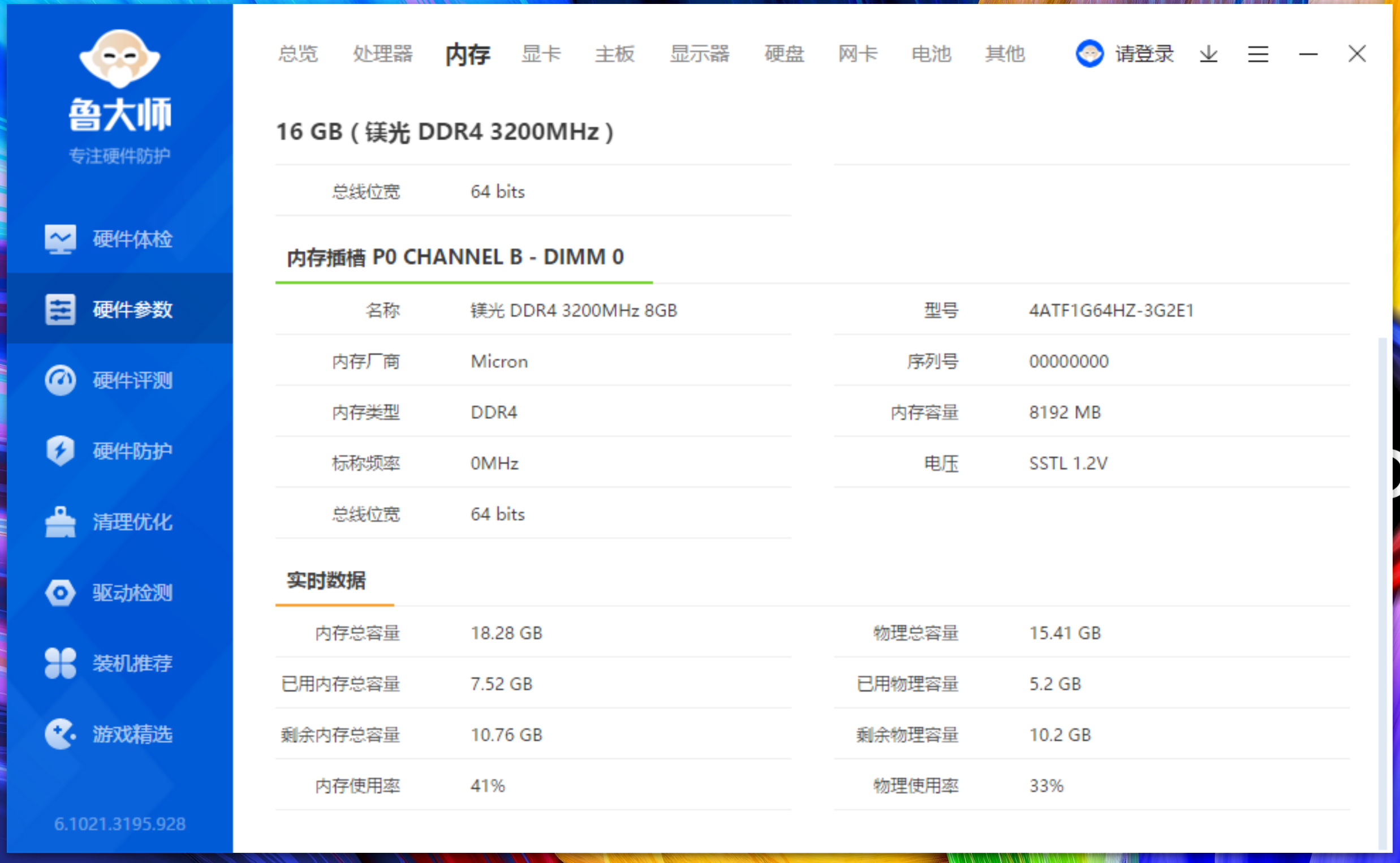Click the 驱动检测 sidebar label
This screenshot has width=1400, height=863.
coord(132,592)
